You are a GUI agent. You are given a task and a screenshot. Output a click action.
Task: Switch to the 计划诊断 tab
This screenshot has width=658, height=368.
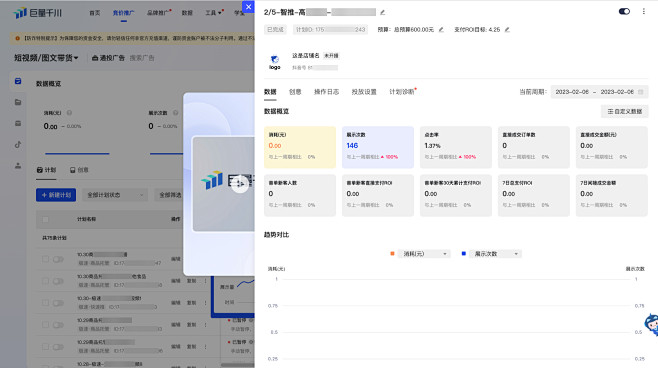tap(402, 92)
